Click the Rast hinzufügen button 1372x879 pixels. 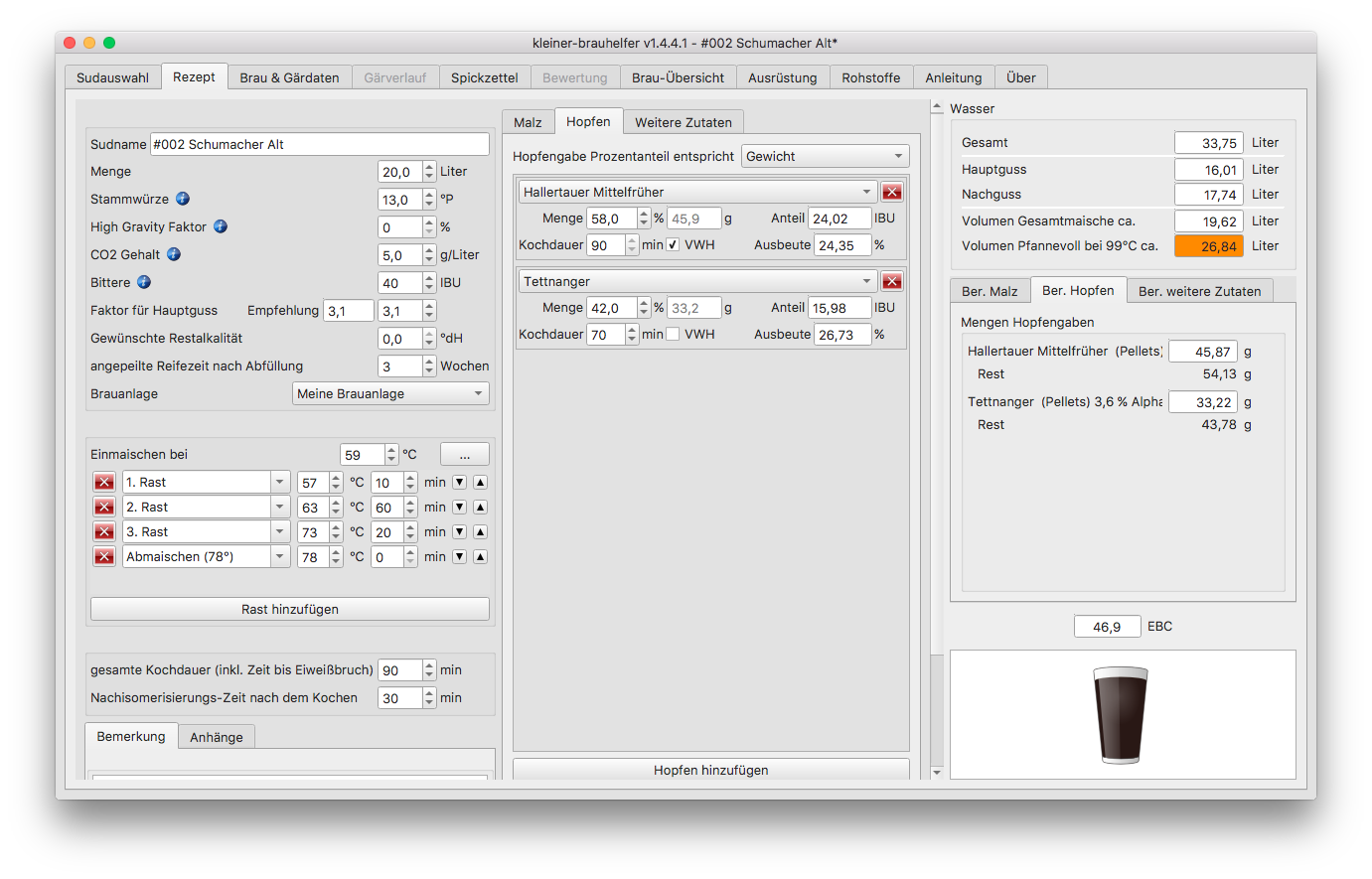click(x=289, y=609)
